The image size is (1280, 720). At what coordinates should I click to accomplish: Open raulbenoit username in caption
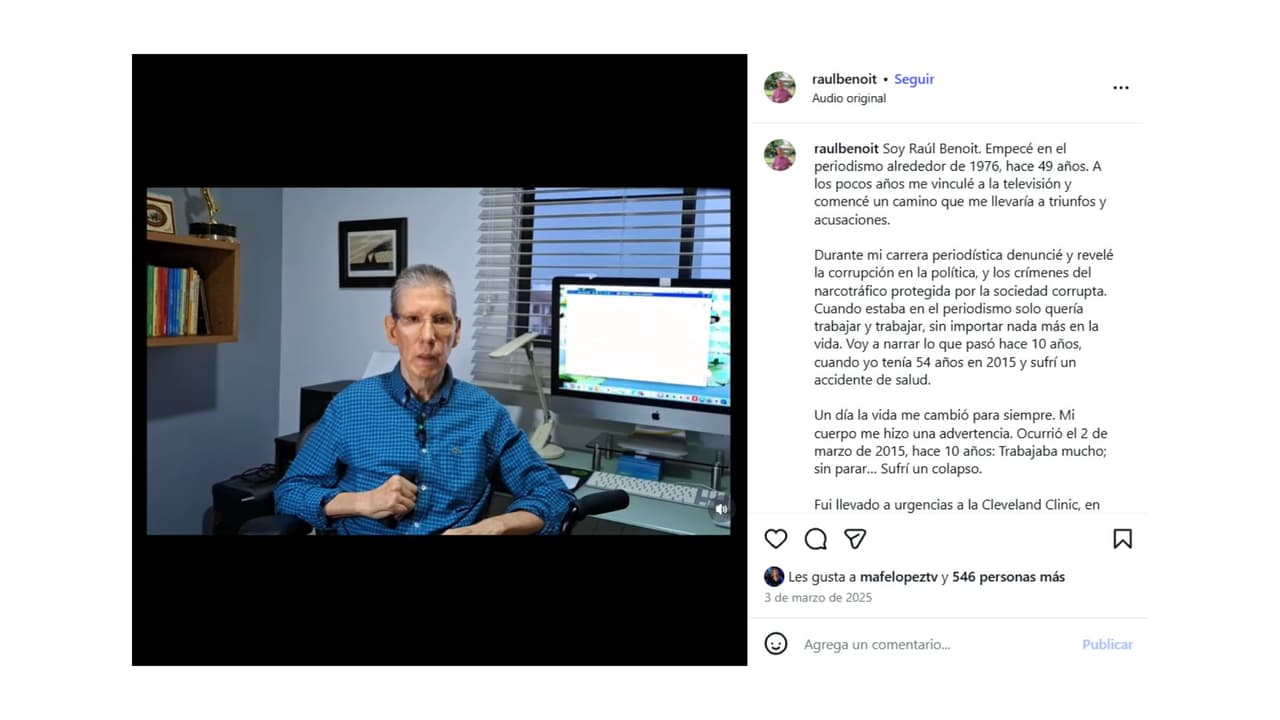[846, 148]
